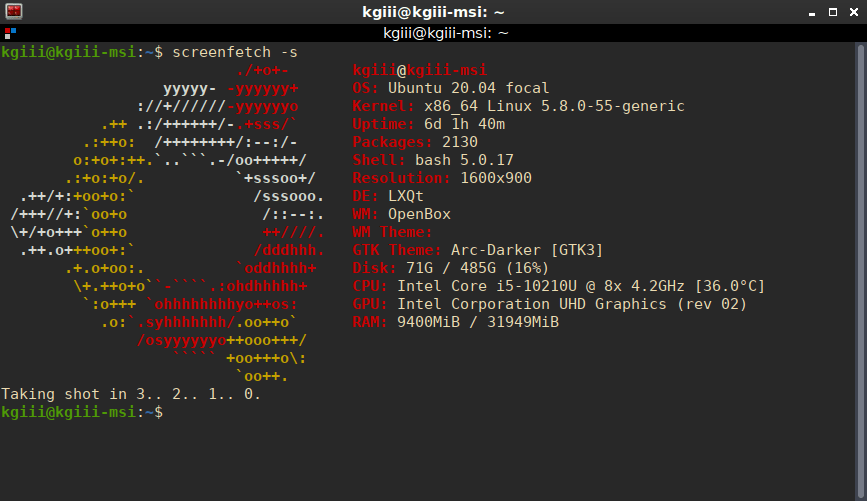Click the 'Taking shot in 3.. 2.. 1.. 0.' line
Screen dimensions: 867x501
[x=130, y=394]
